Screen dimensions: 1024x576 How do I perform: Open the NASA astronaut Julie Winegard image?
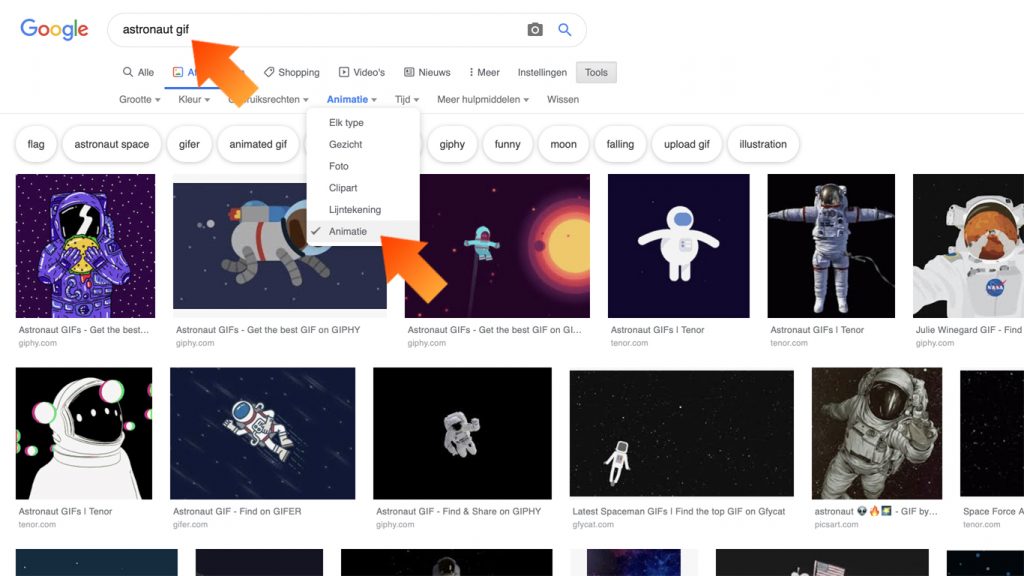[x=968, y=246]
